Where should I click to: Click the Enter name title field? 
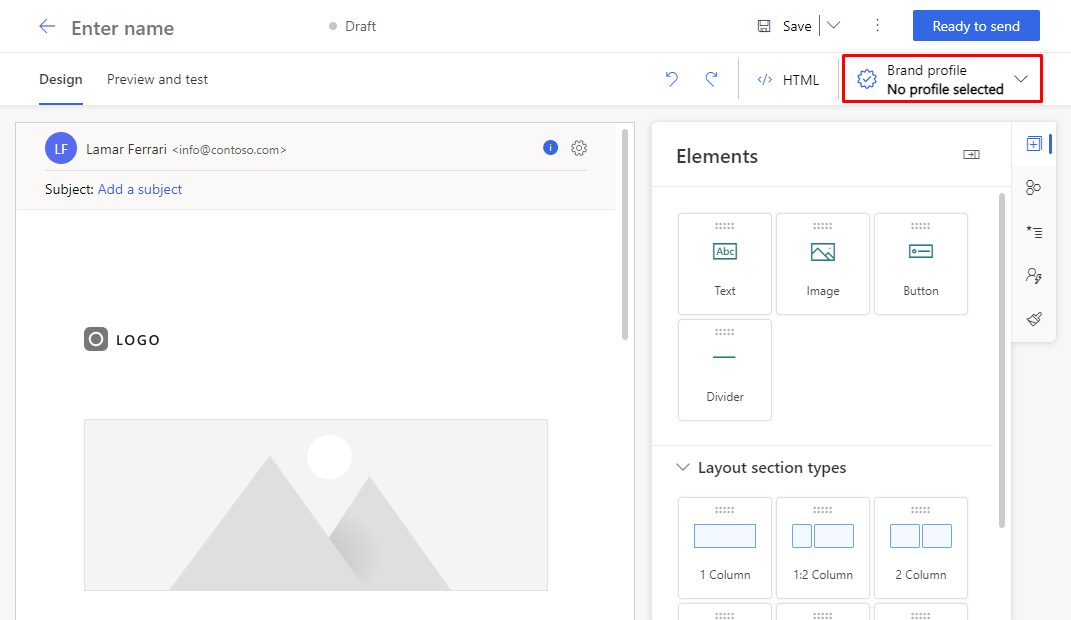coord(123,28)
